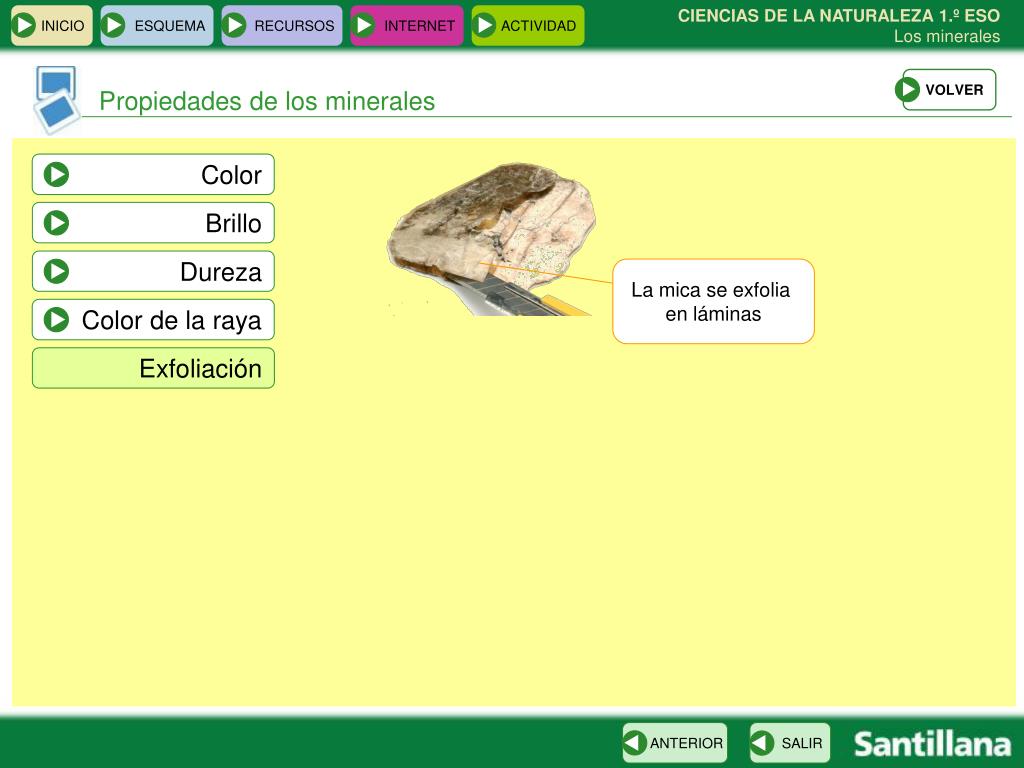Click the blue slides icon beside the title
1024x768 pixels.
56,100
